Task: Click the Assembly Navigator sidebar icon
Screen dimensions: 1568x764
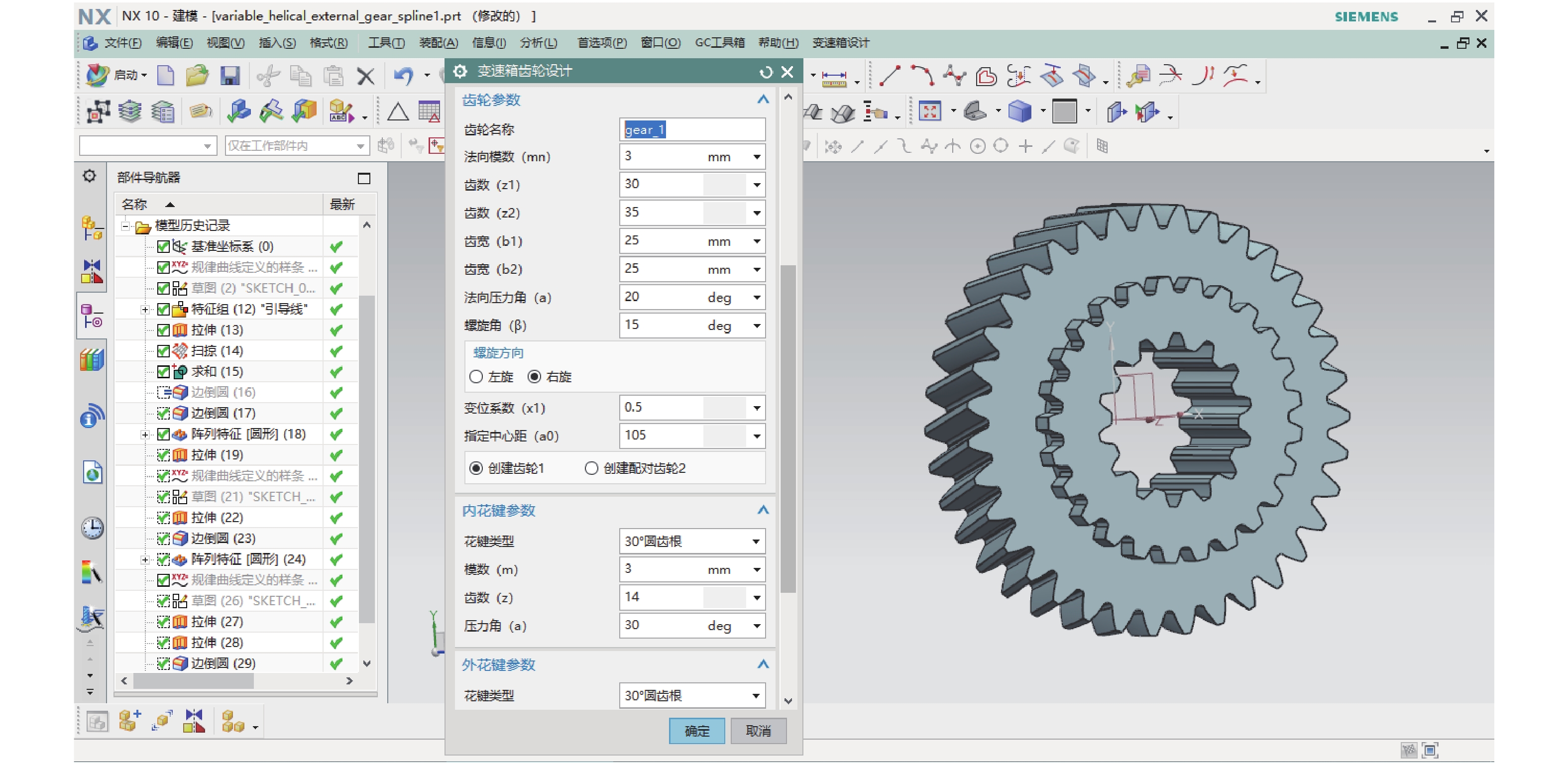Action: [x=92, y=228]
